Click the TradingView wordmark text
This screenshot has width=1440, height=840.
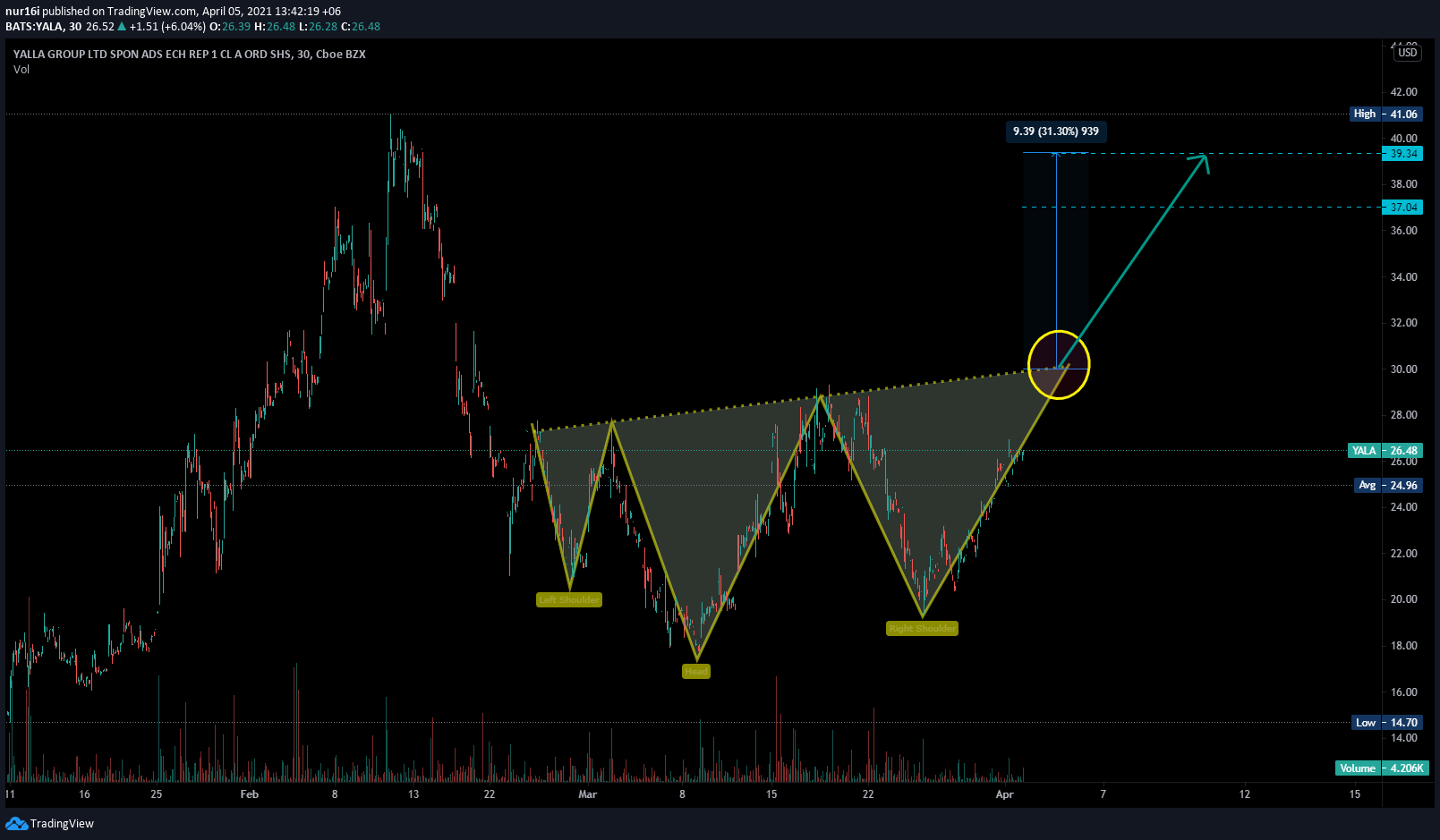62,823
